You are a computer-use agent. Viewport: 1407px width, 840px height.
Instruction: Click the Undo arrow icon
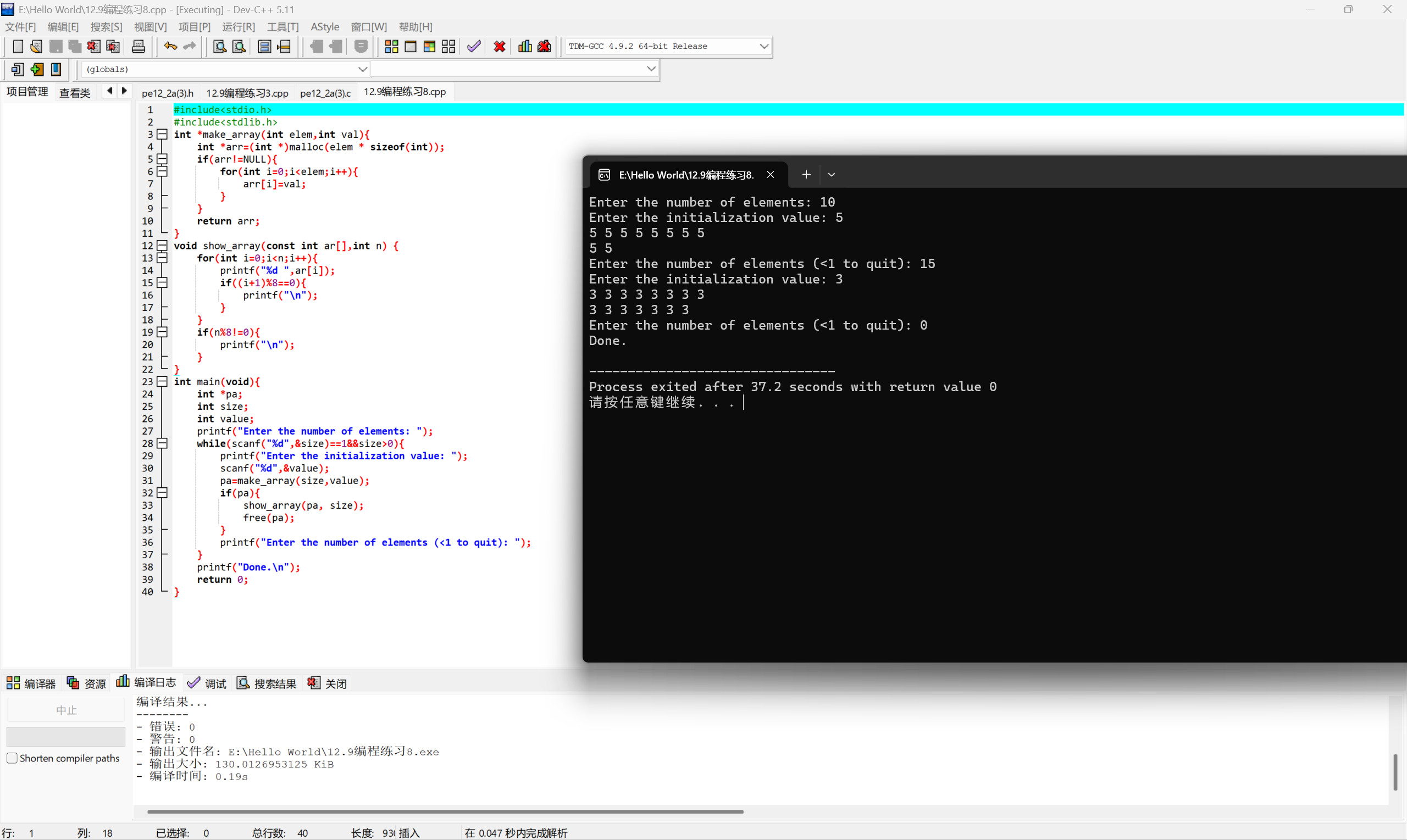(170, 46)
